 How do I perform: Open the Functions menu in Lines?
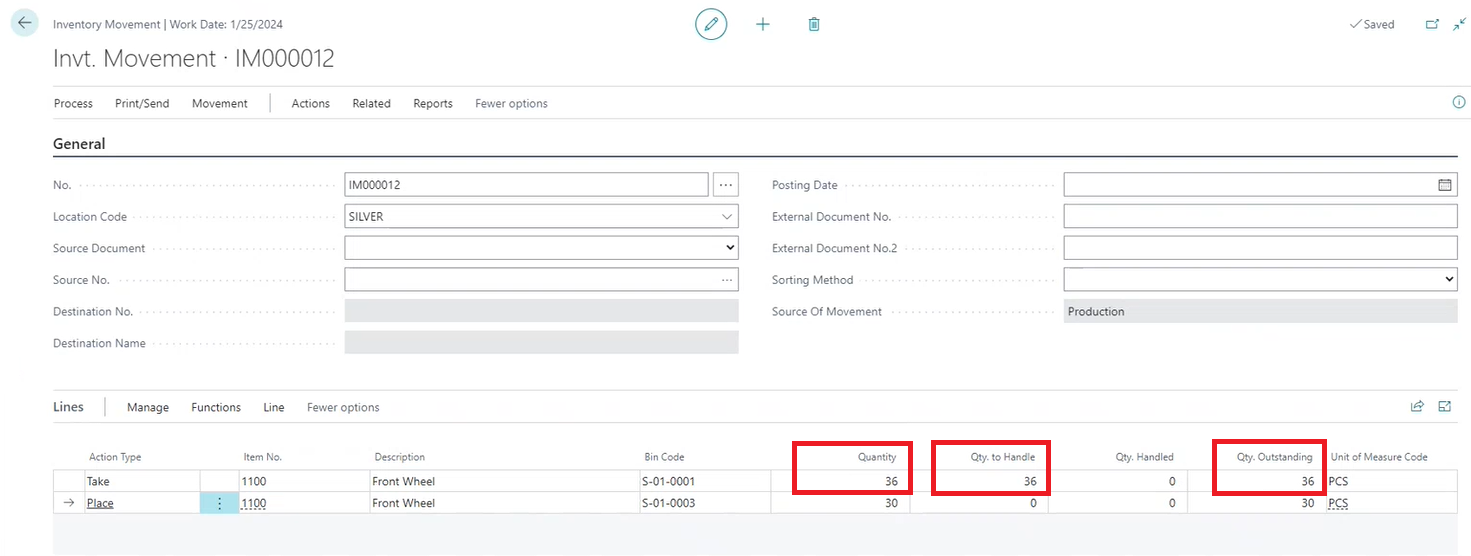click(x=216, y=408)
